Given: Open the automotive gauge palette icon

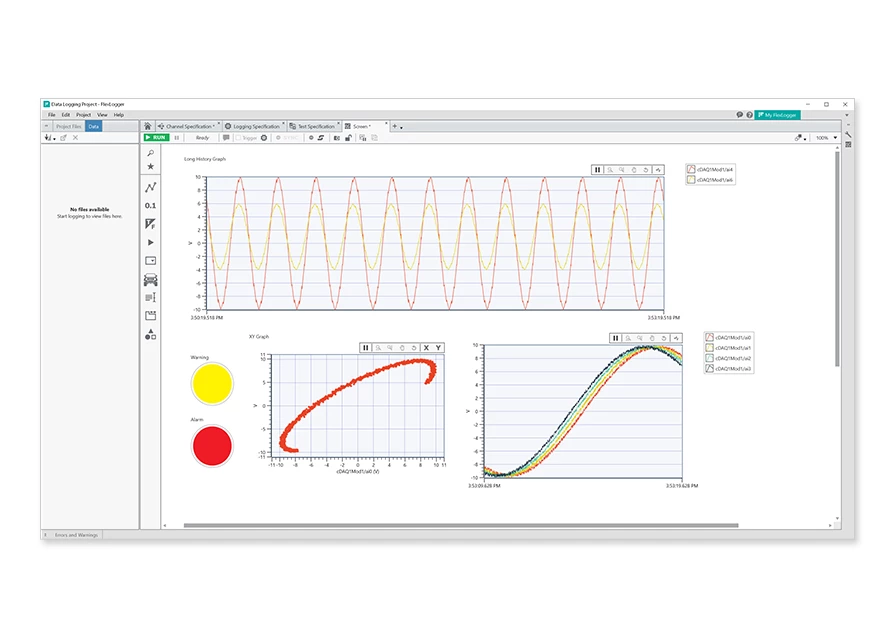Looking at the screenshot, I should pyautogui.click(x=150, y=279).
